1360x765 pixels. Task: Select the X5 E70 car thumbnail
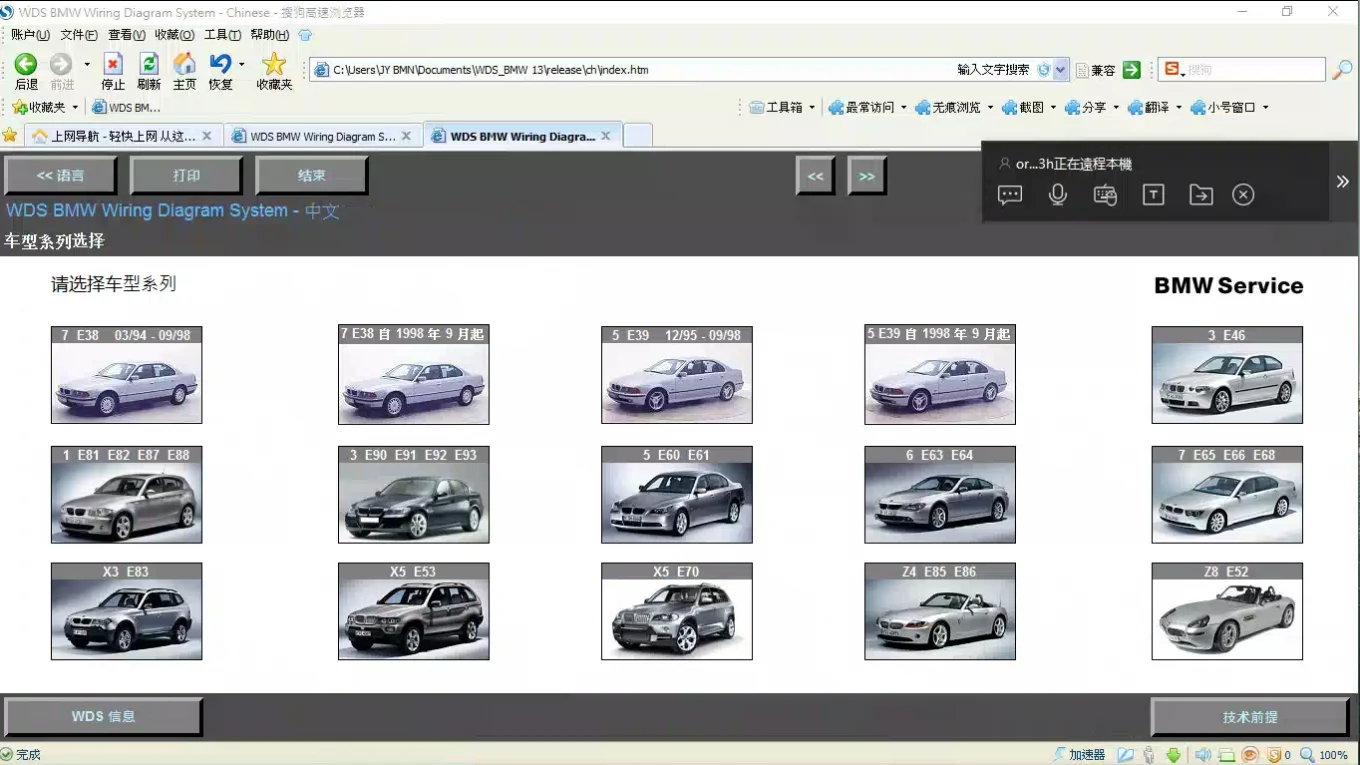click(677, 611)
